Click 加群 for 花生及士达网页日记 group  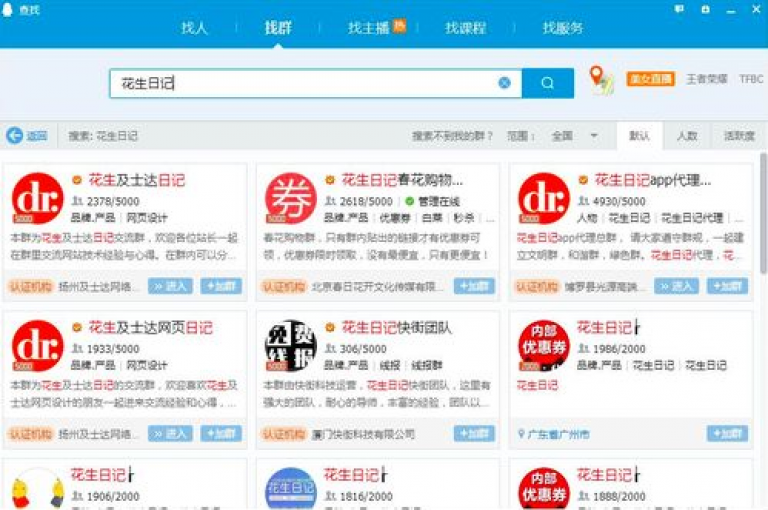221,434
